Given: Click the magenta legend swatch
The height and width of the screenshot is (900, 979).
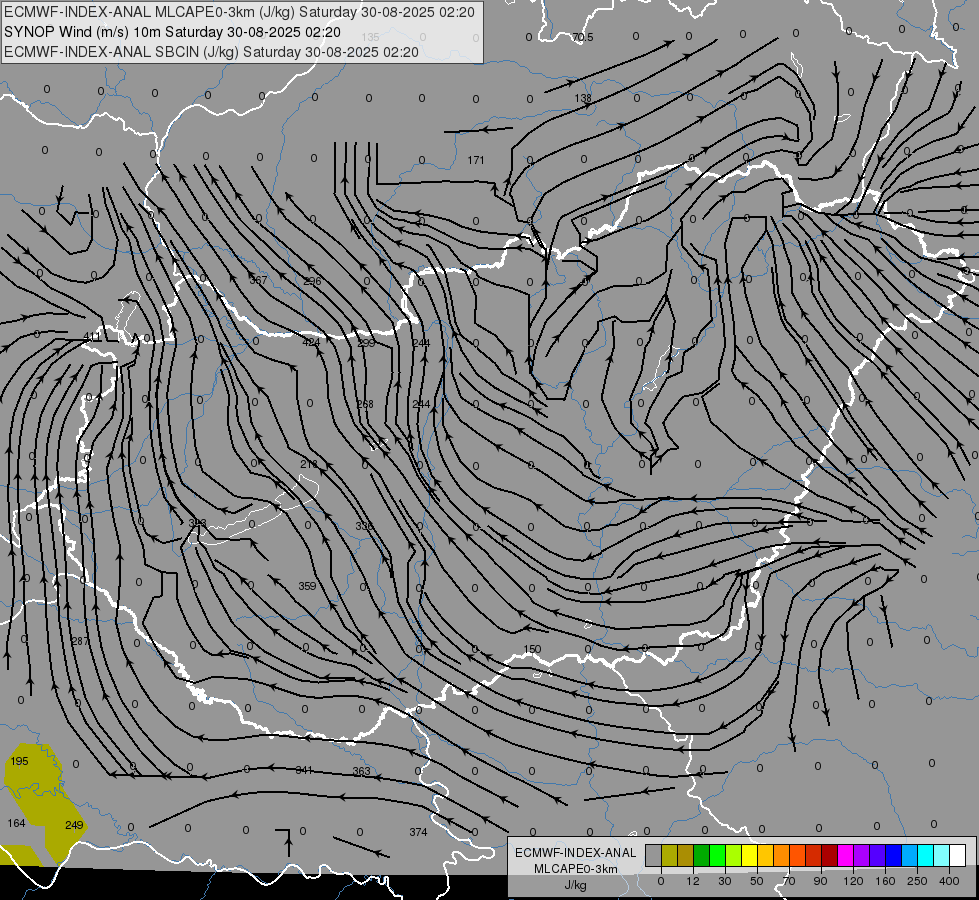Looking at the screenshot, I should pos(845,855).
